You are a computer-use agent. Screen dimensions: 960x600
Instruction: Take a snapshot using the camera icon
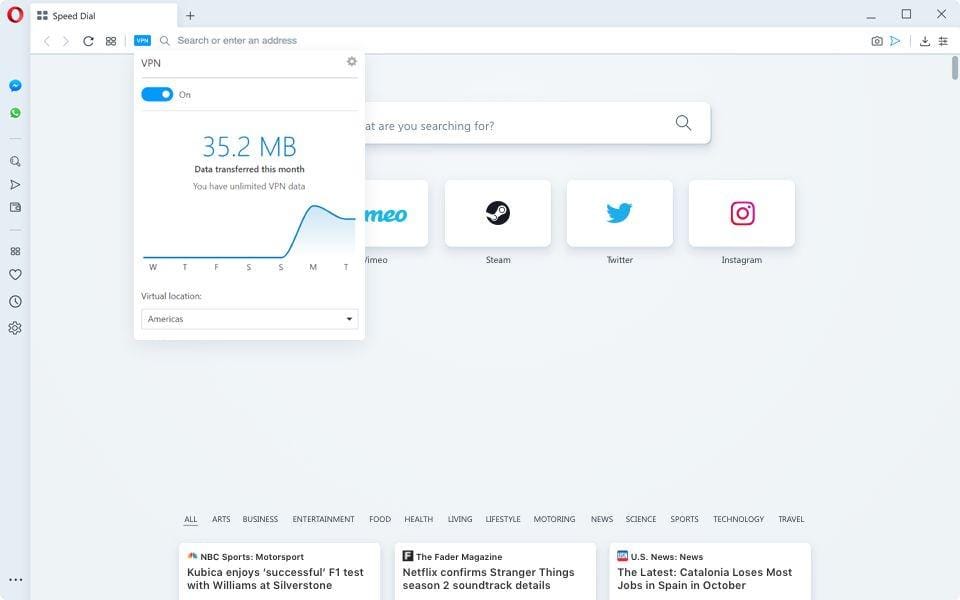pos(876,40)
